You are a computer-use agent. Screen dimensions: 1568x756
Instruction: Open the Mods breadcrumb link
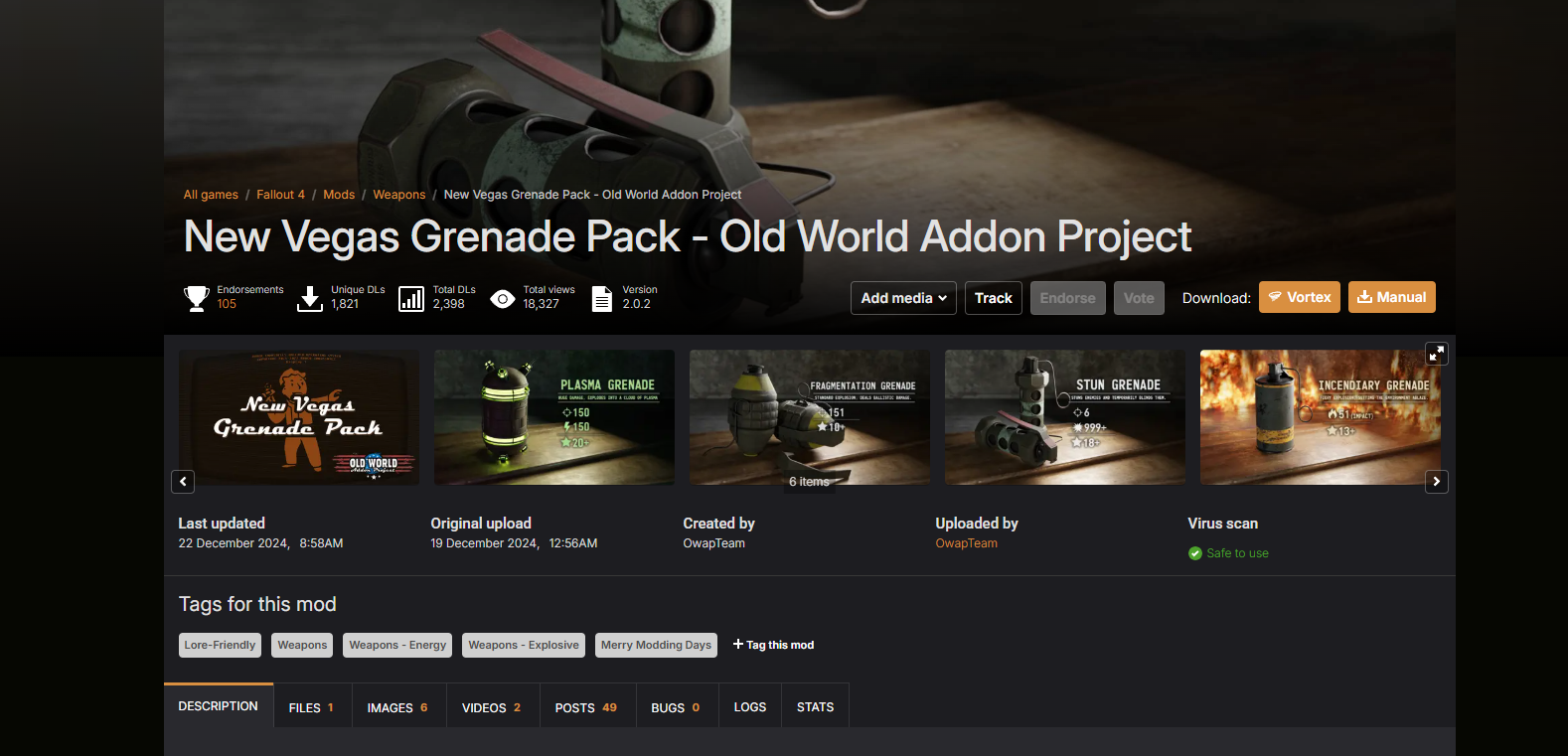click(x=339, y=195)
